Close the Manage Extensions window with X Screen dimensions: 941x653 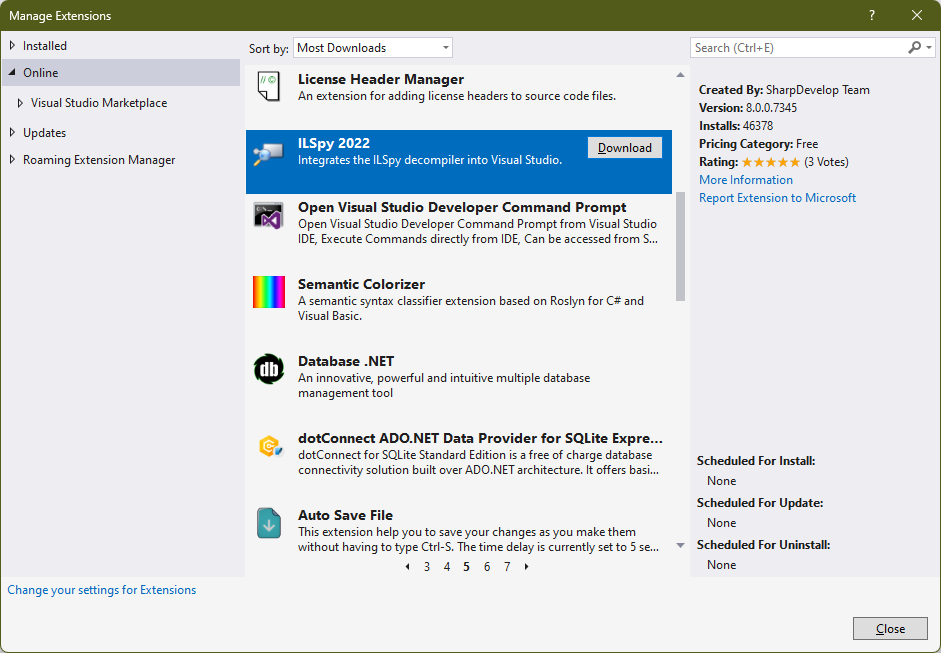click(917, 16)
